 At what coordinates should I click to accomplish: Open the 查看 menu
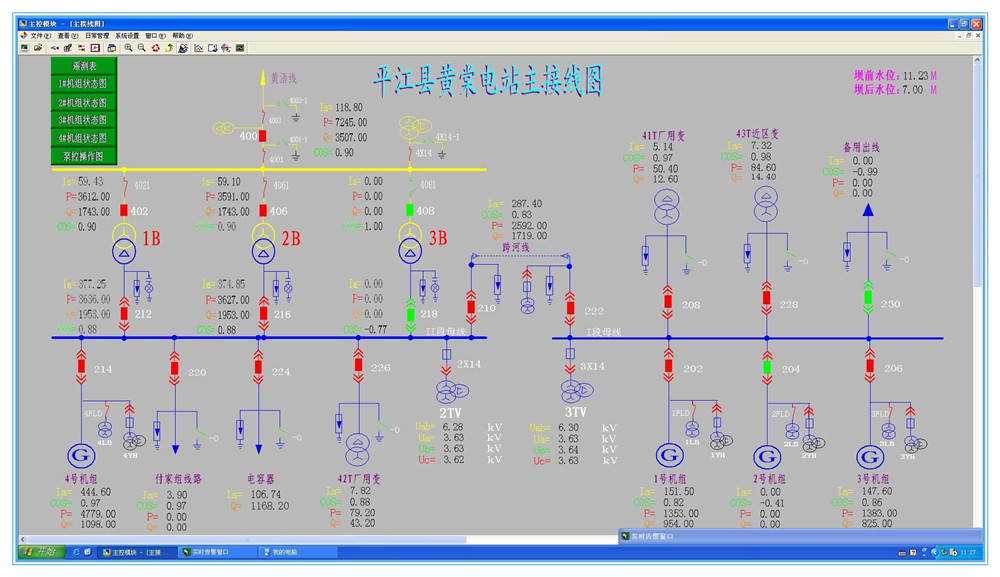pos(67,35)
